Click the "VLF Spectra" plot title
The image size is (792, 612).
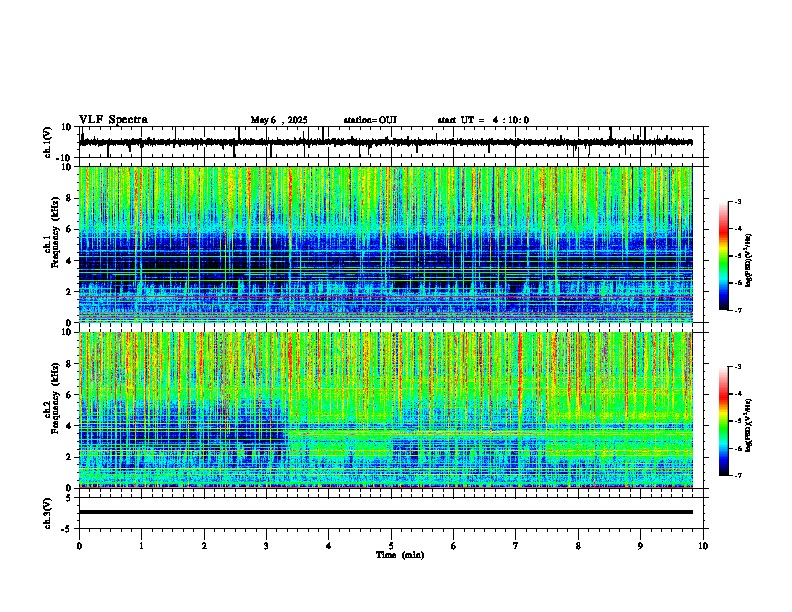tap(113, 120)
